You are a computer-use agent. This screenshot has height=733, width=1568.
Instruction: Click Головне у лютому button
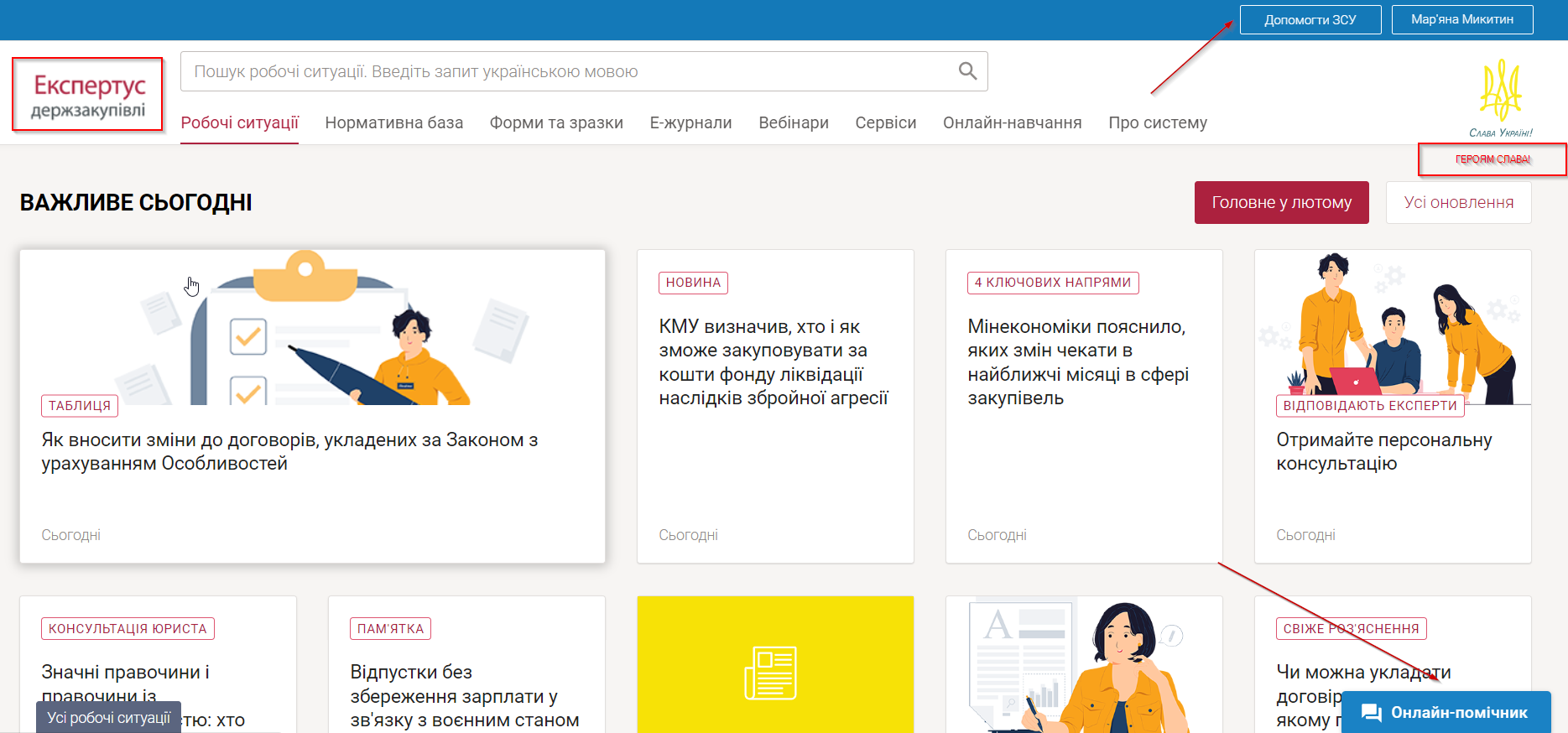tap(1281, 202)
